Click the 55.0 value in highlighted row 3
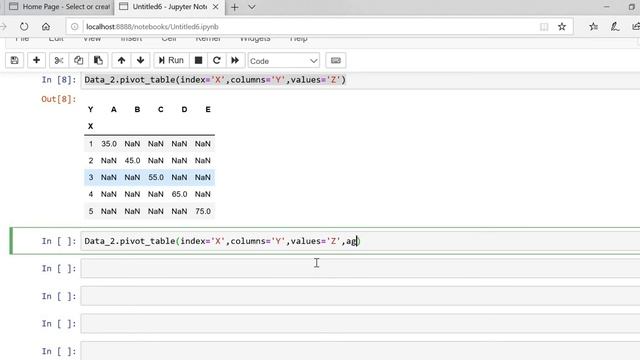The width and height of the screenshot is (640, 360). 156,177
